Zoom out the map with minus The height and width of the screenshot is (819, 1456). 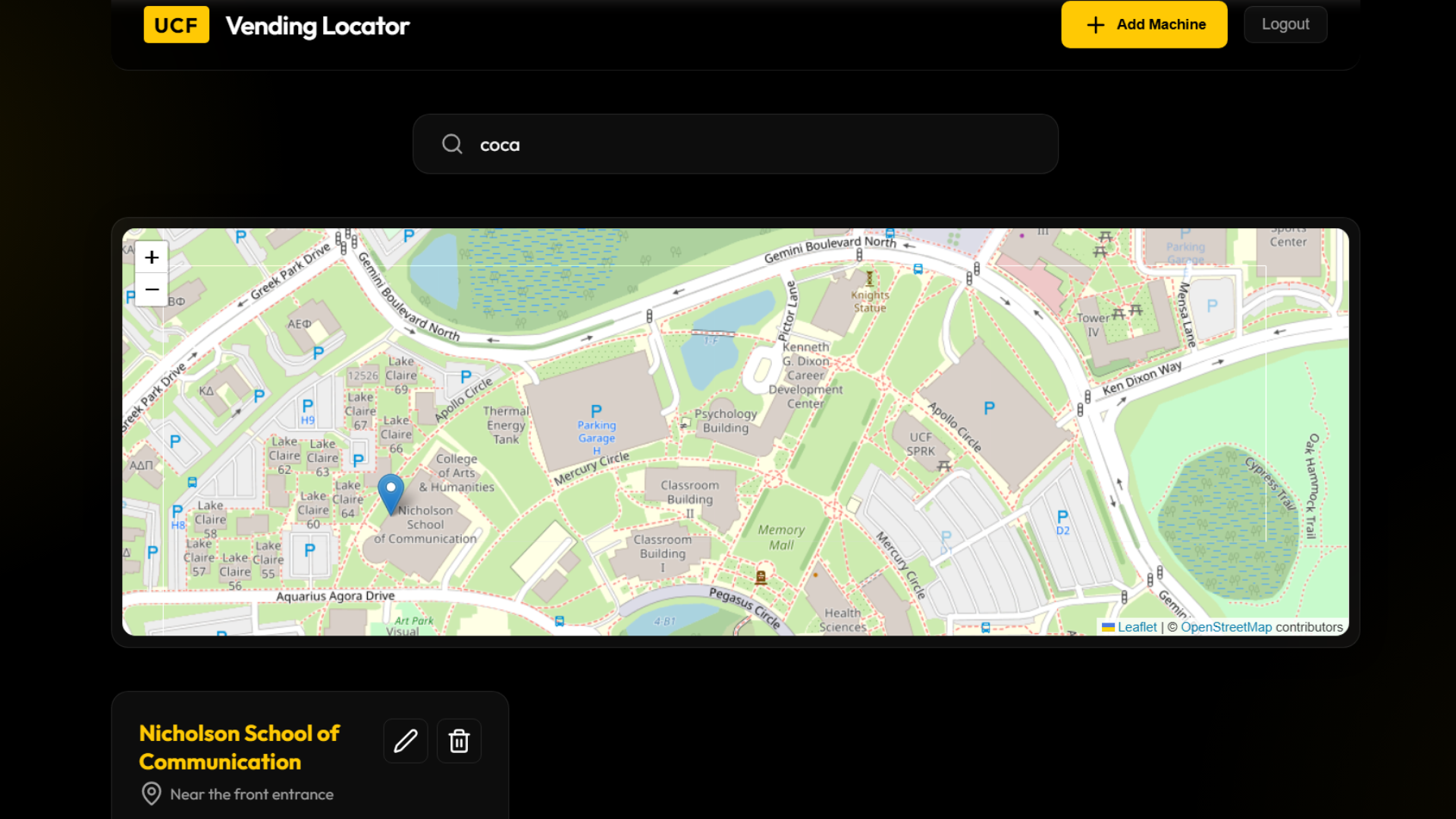152,290
